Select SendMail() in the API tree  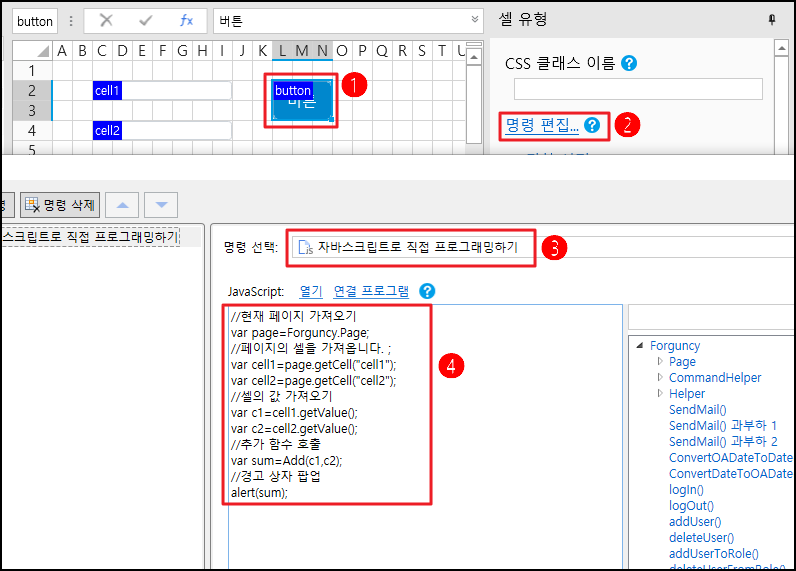(x=697, y=410)
